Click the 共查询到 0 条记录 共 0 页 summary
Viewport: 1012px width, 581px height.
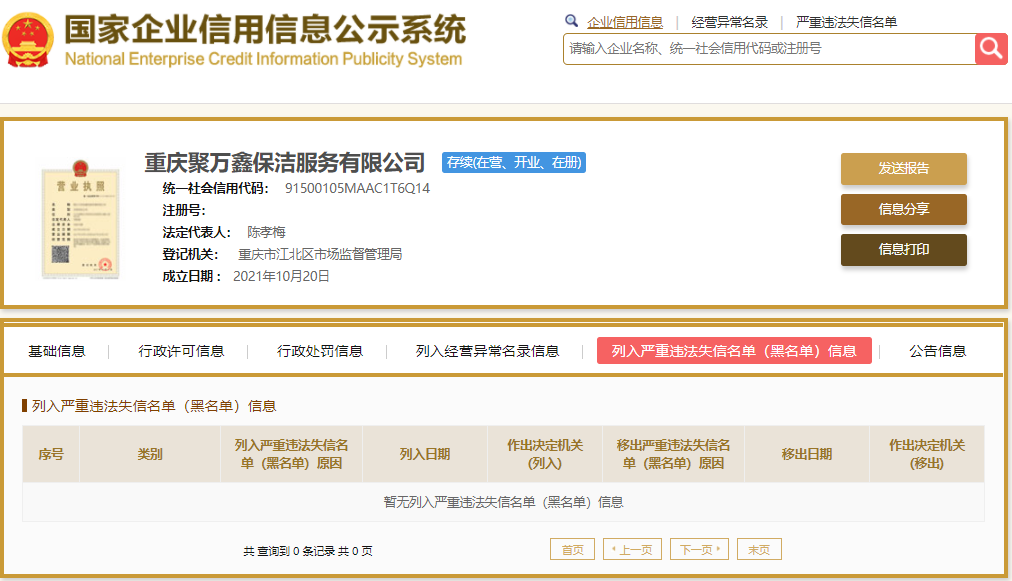tap(308, 551)
